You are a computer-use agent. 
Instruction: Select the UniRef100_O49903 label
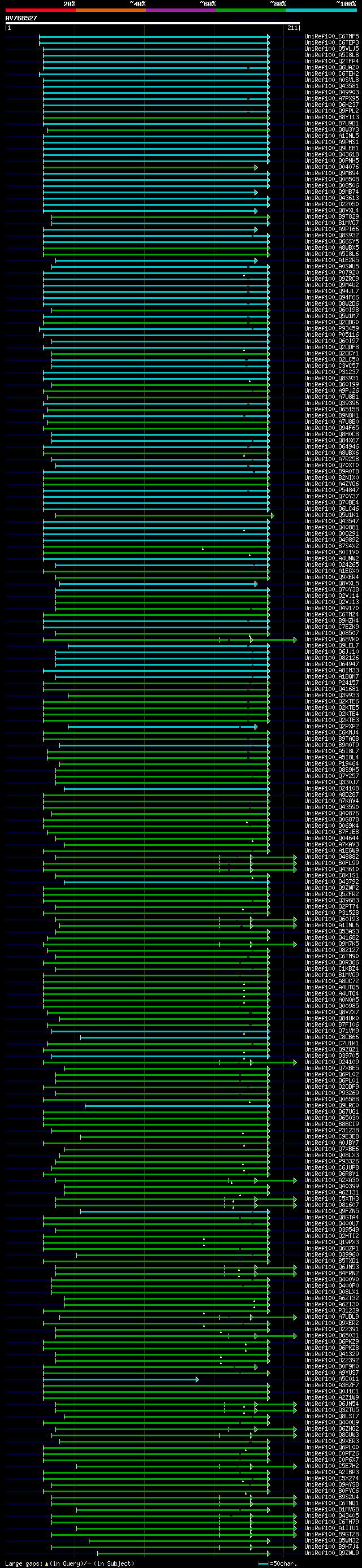pyautogui.click(x=331, y=93)
